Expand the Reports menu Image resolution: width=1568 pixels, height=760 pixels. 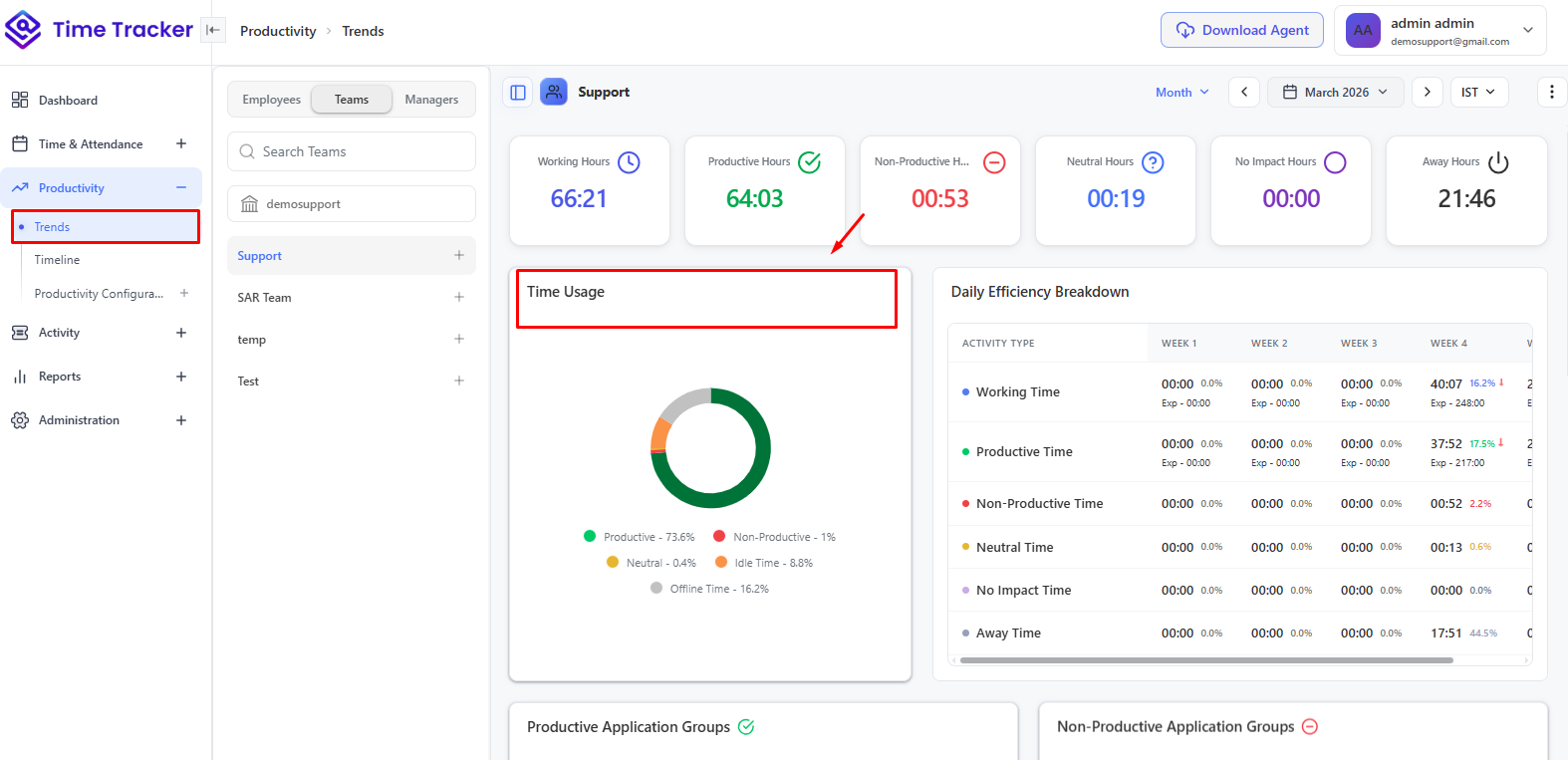point(181,377)
